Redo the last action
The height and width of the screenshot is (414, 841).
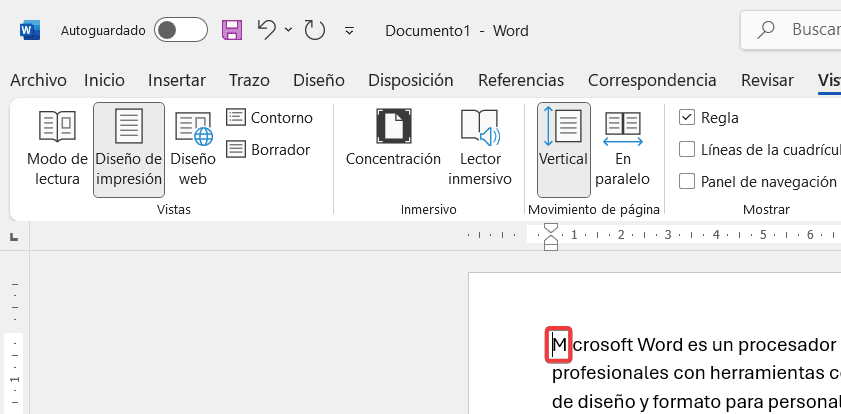[315, 30]
